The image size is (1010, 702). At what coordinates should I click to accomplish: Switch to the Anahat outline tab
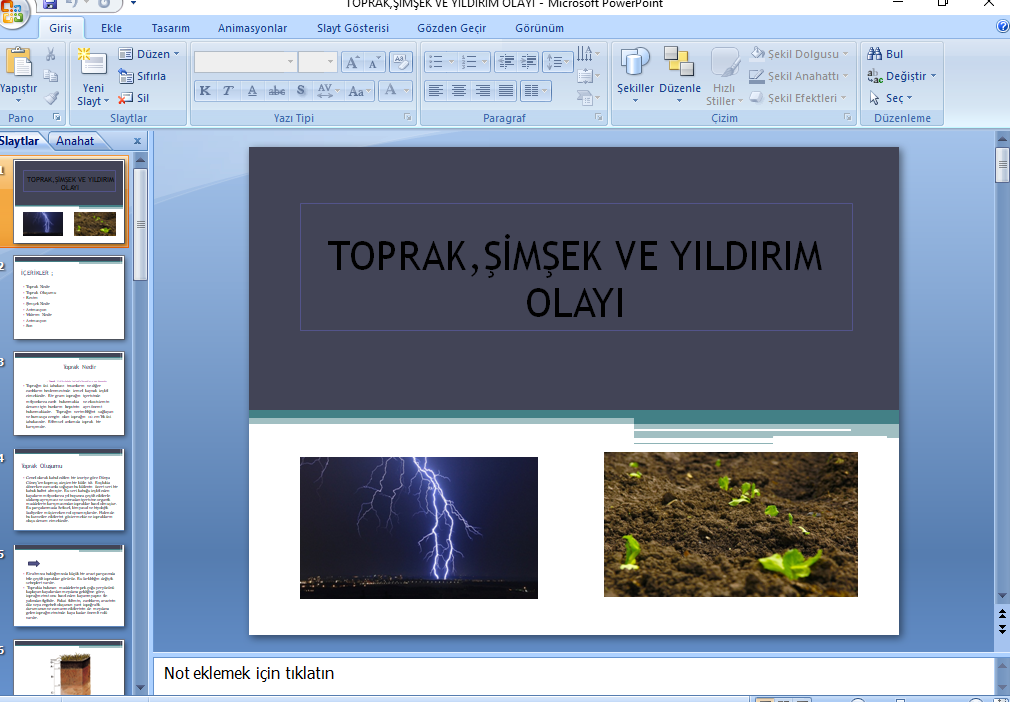(75, 141)
